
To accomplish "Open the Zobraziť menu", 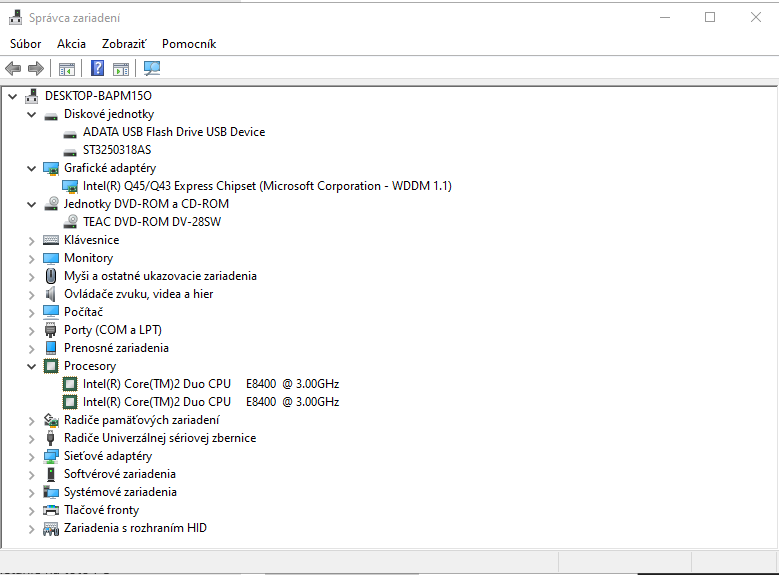I will click(124, 44).
